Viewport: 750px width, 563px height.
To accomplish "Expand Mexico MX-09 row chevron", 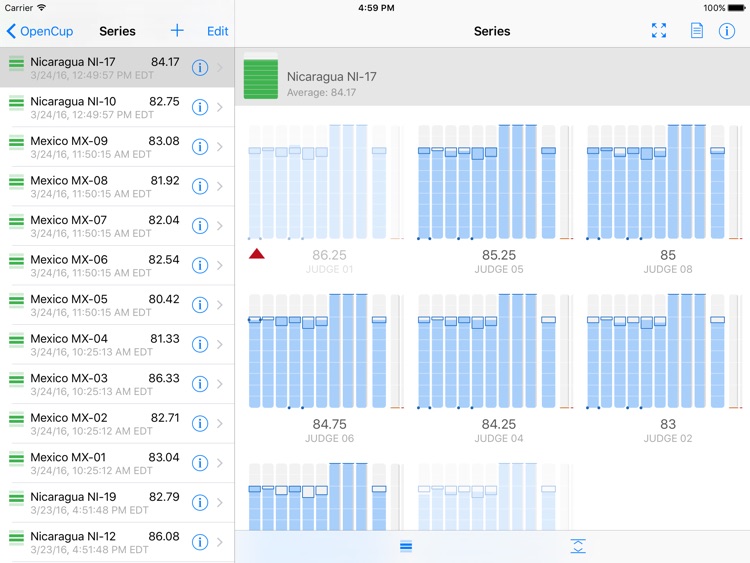I will 220,147.
